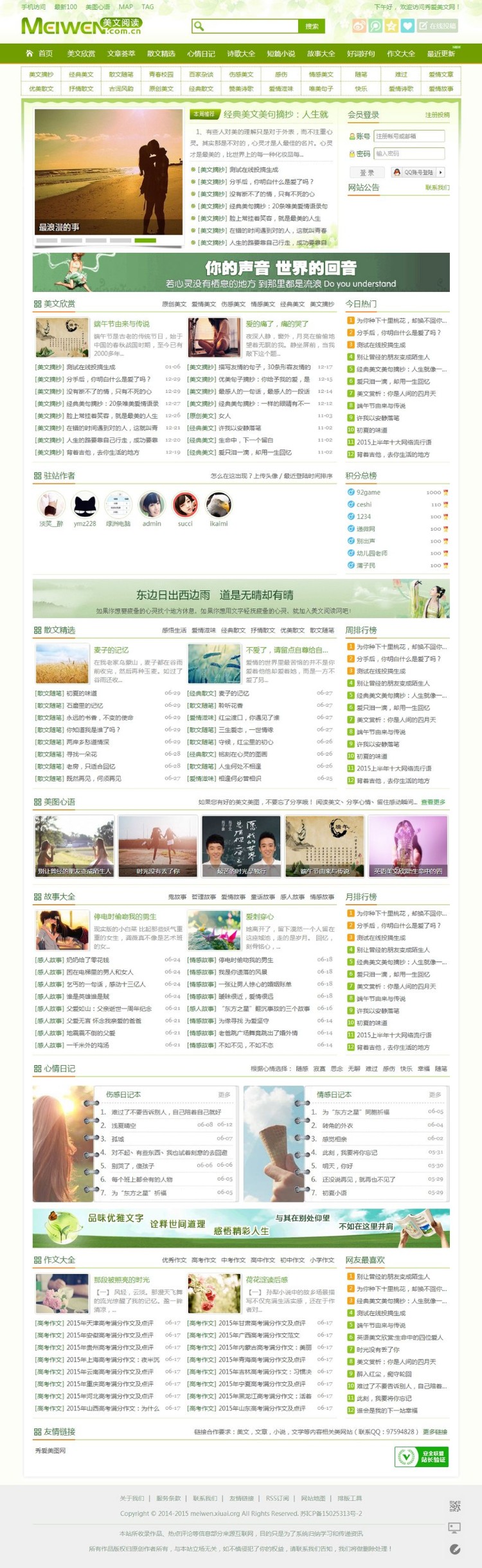This screenshot has height=1568, width=482.
Task: Follow the 查看更多 link in 美图心语
Action: 433,802
